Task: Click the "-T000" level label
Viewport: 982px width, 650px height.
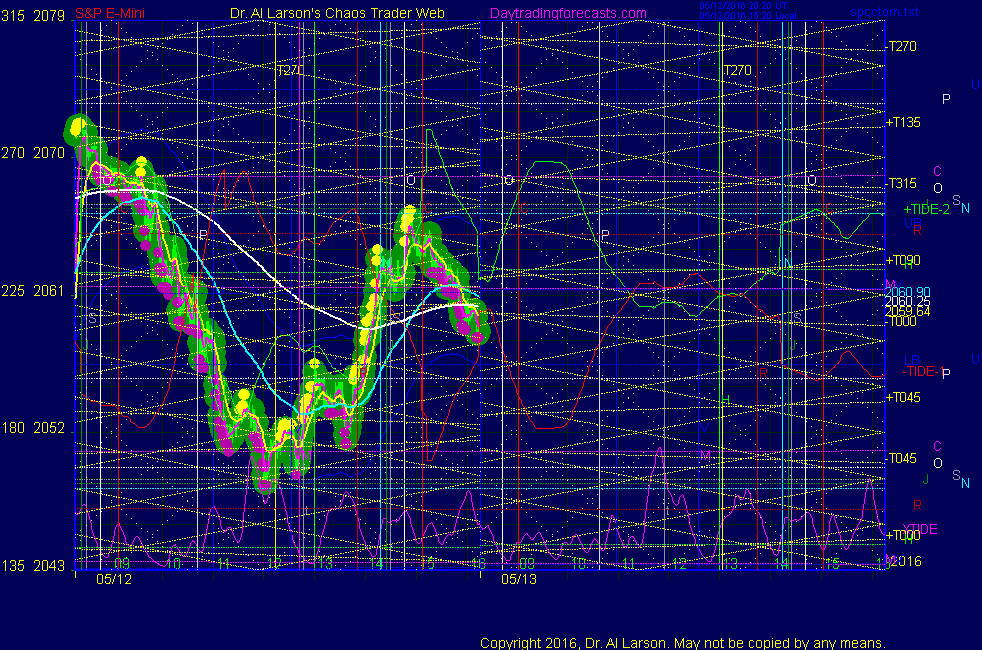Action: (902, 321)
